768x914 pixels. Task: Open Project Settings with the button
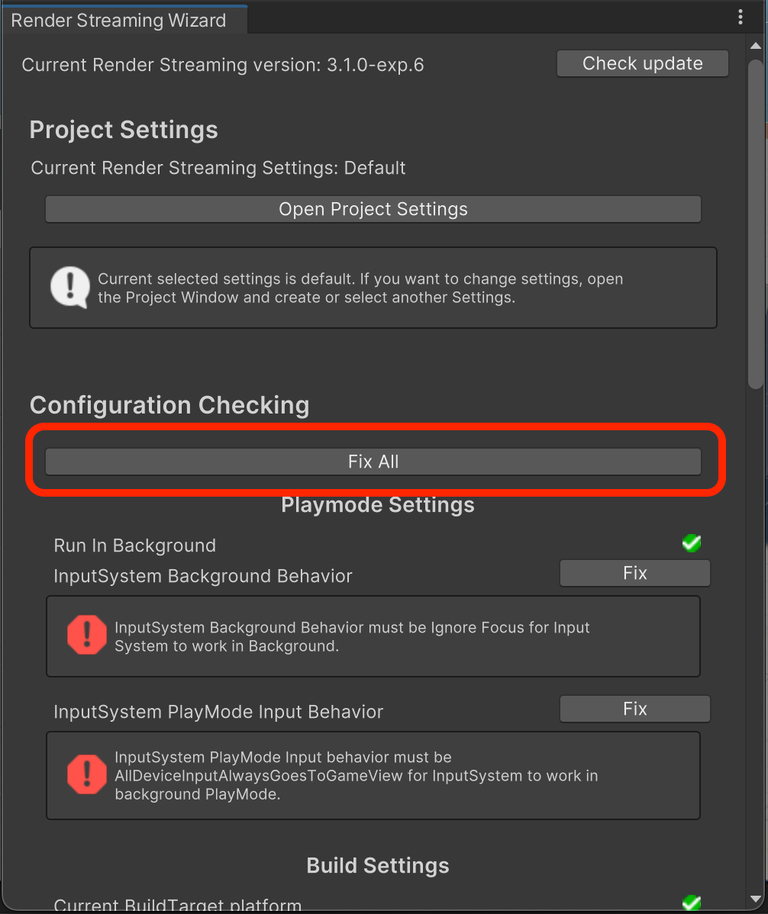(373, 209)
